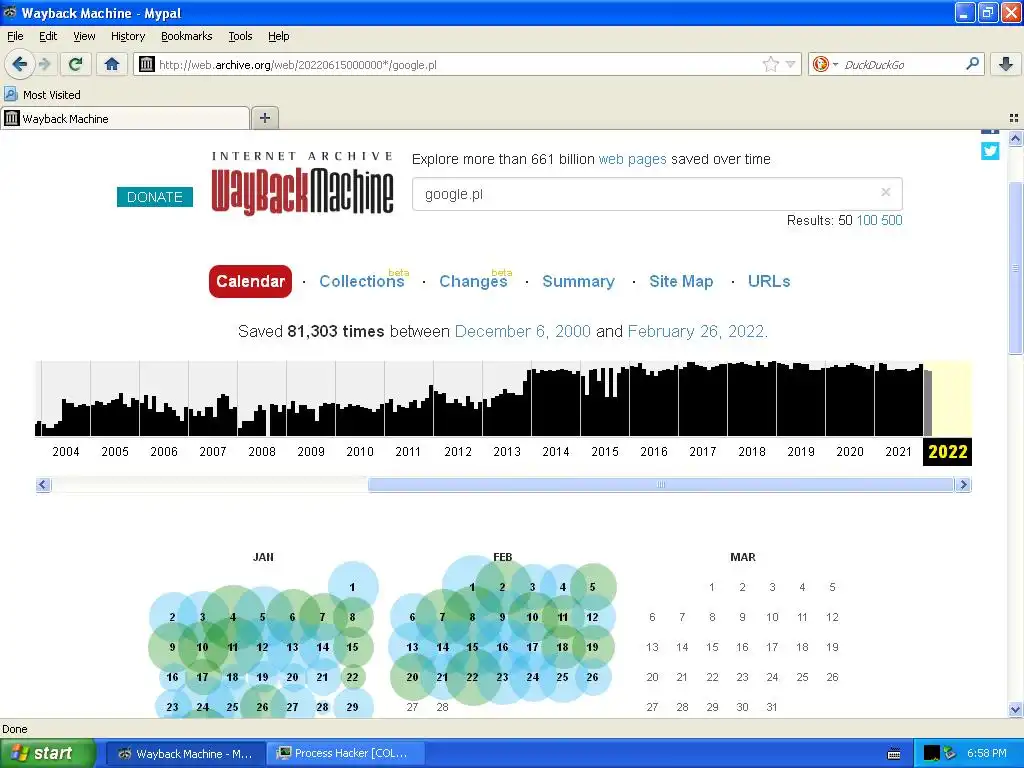Follow the 'web pages' link
This screenshot has width=1024, height=768.
[632, 159]
